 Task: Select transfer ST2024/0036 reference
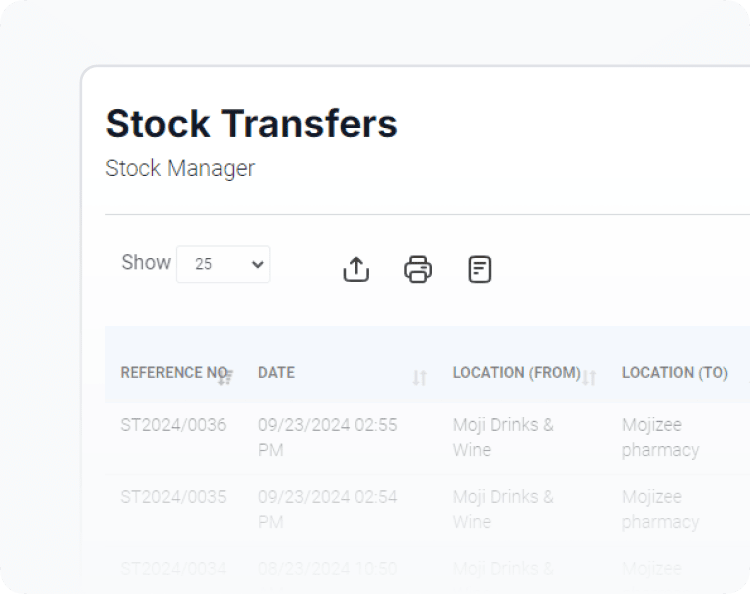[173, 425]
